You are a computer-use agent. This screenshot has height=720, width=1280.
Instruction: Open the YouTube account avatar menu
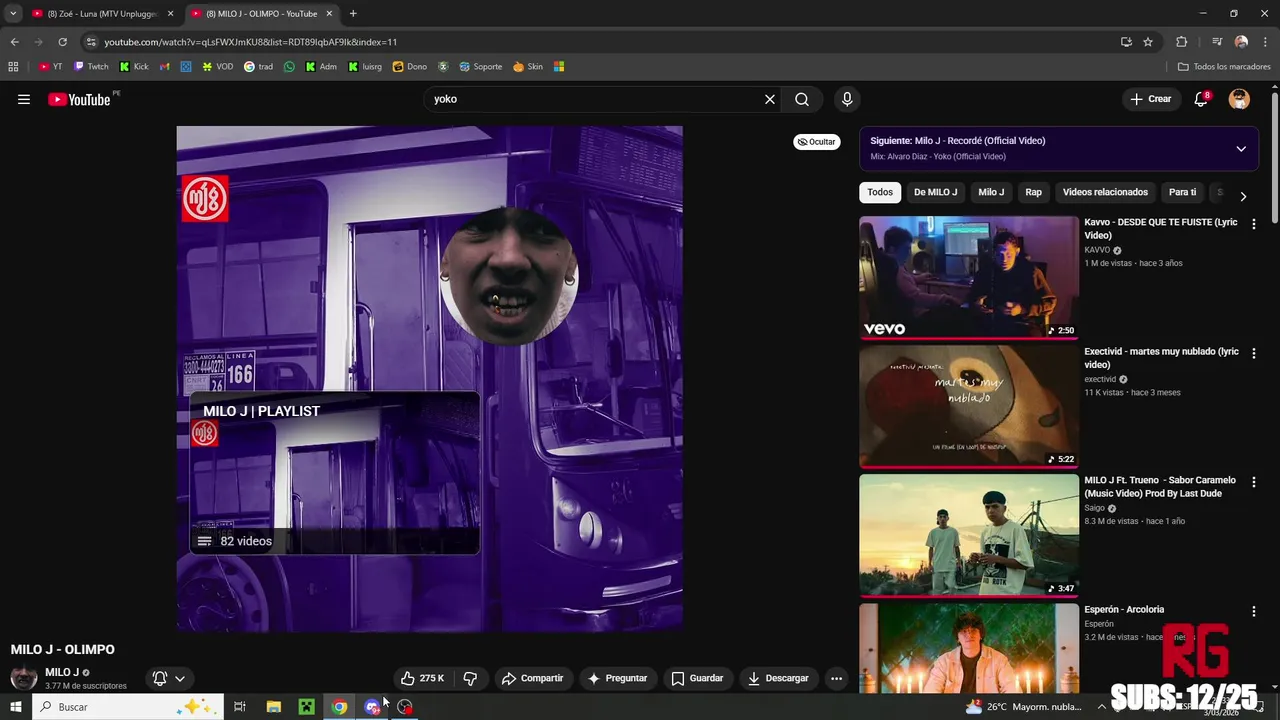[1239, 99]
